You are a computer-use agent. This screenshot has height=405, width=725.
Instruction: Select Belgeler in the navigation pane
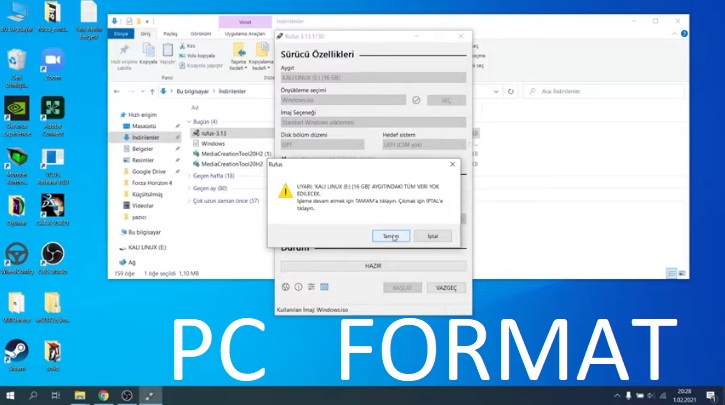pos(142,149)
